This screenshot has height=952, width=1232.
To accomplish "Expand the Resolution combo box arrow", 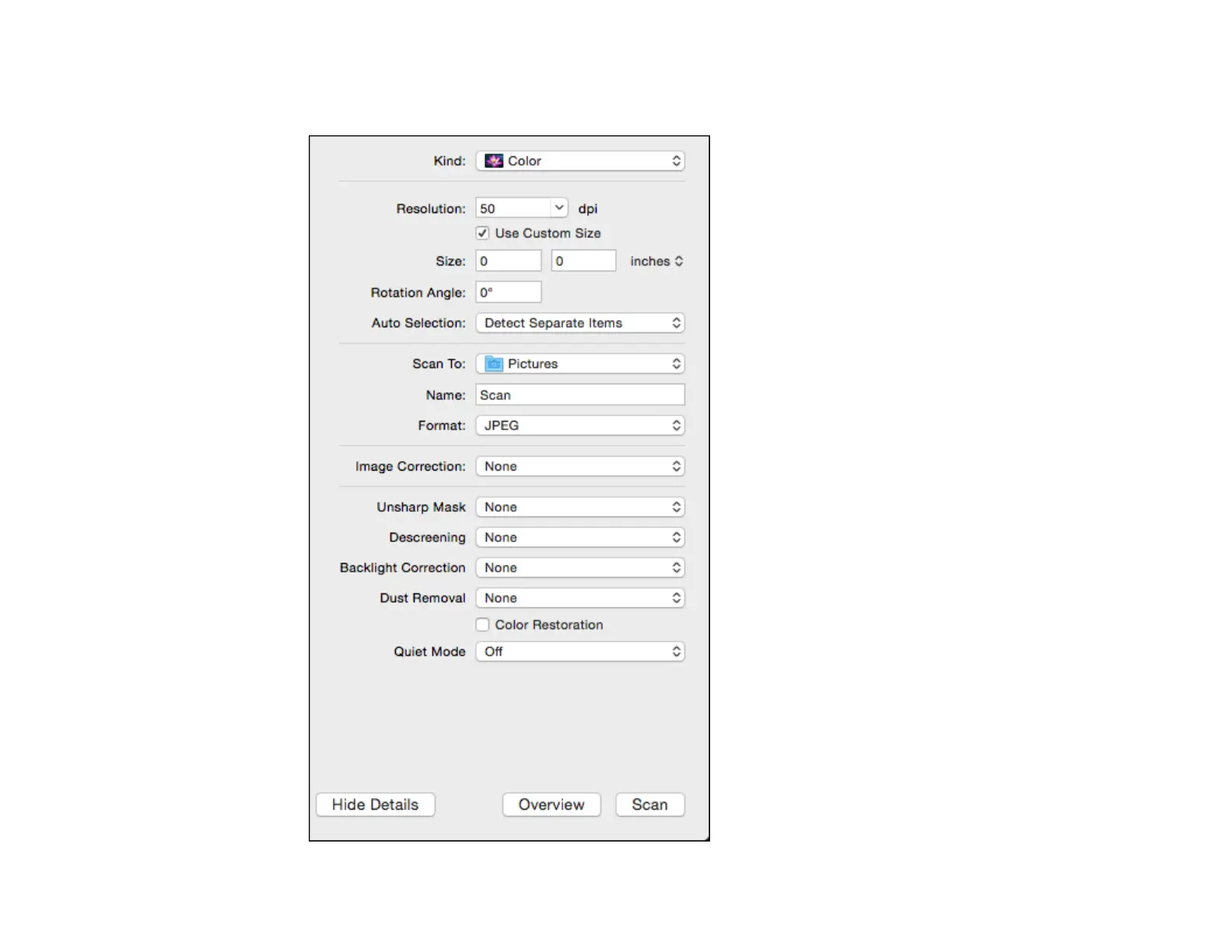I will [559, 208].
